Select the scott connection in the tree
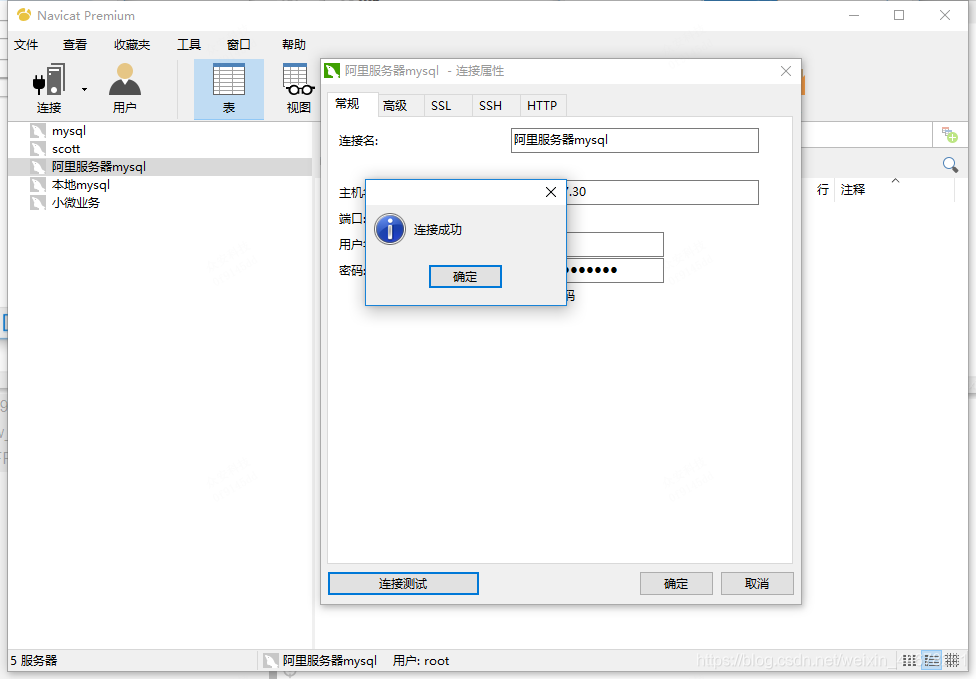The height and width of the screenshot is (679, 976). pyautogui.click(x=66, y=149)
